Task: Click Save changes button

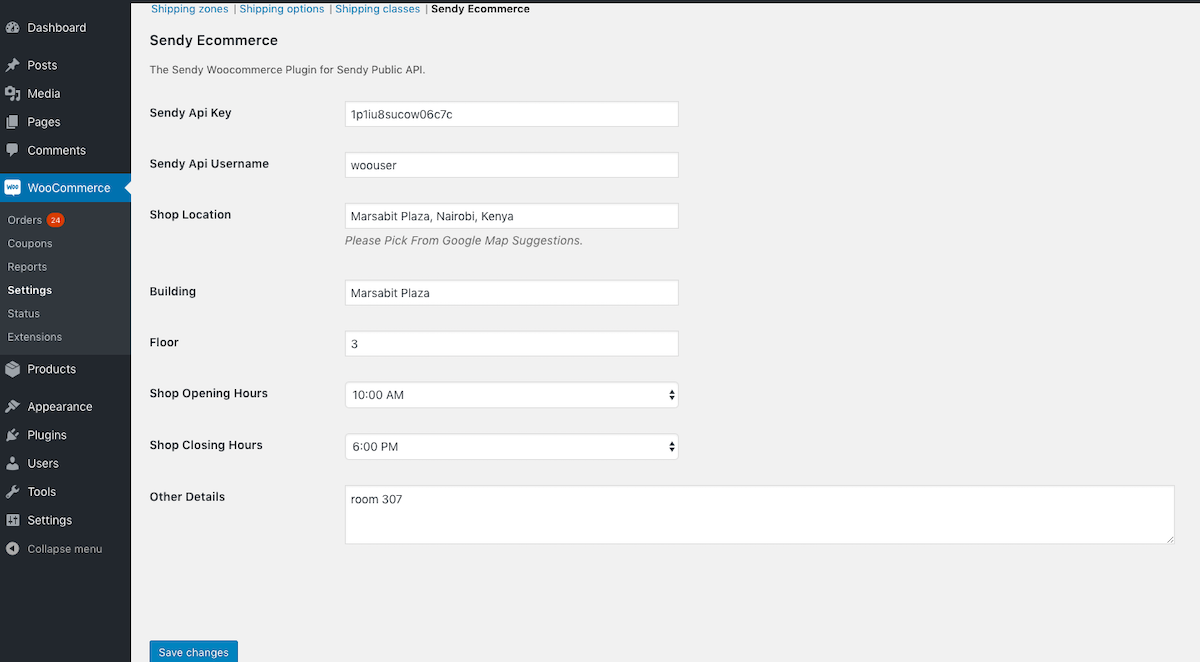Action: tap(194, 652)
